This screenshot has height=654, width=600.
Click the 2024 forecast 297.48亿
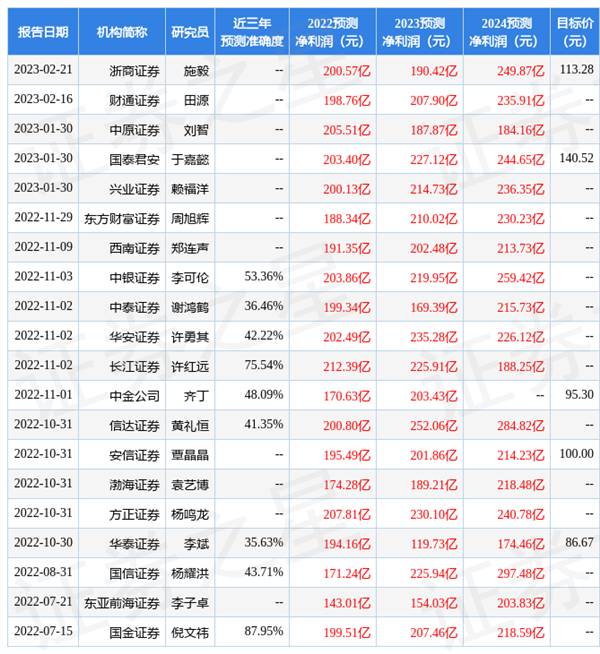pos(520,574)
